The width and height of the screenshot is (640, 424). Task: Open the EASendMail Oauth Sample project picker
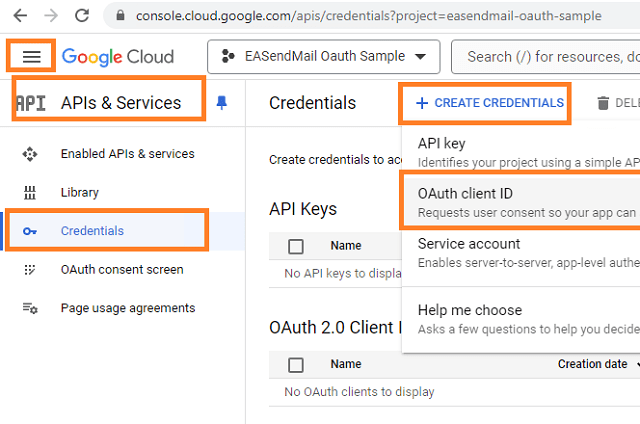(x=324, y=56)
